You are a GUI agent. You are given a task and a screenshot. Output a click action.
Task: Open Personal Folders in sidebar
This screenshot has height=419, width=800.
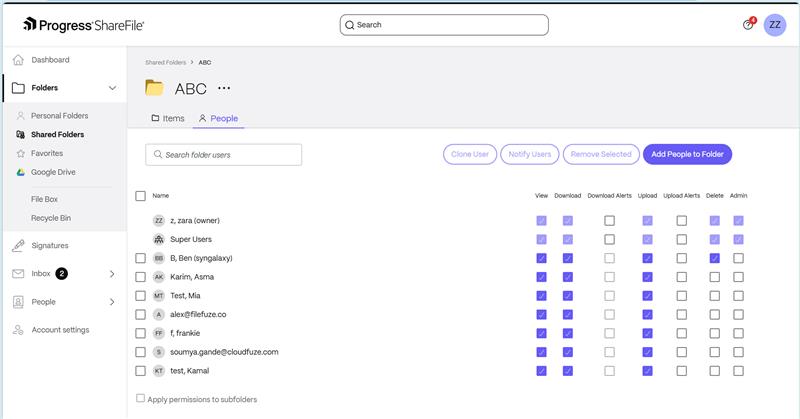(x=59, y=116)
